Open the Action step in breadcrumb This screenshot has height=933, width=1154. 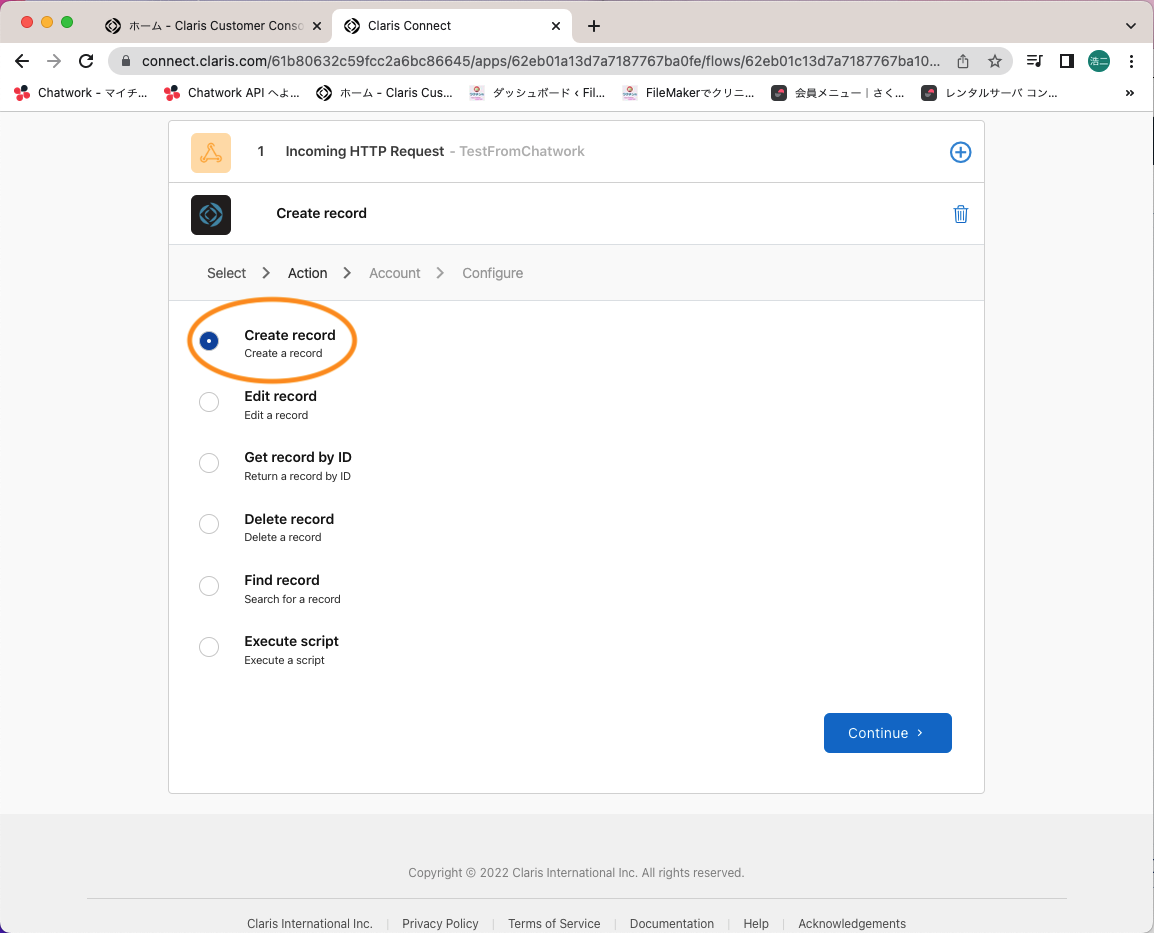click(x=308, y=273)
